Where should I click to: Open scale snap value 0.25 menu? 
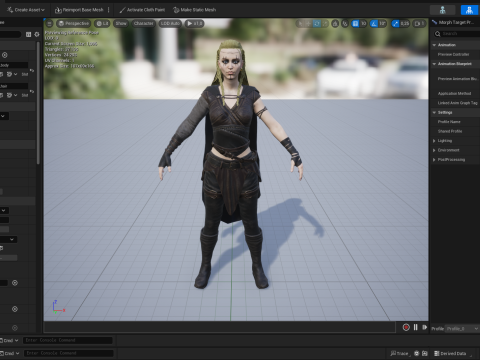405,24
